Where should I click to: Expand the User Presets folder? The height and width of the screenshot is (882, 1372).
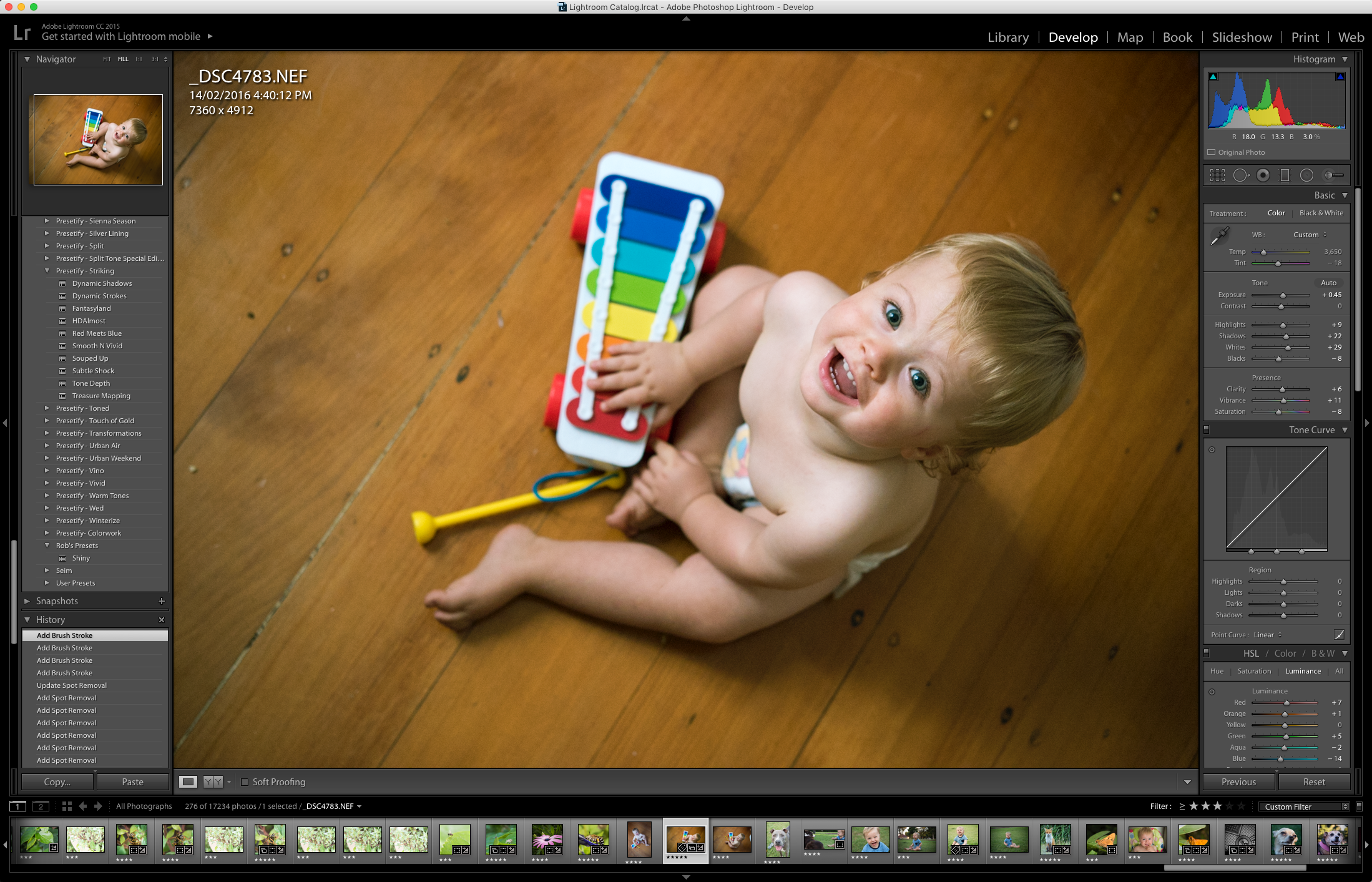pos(45,582)
